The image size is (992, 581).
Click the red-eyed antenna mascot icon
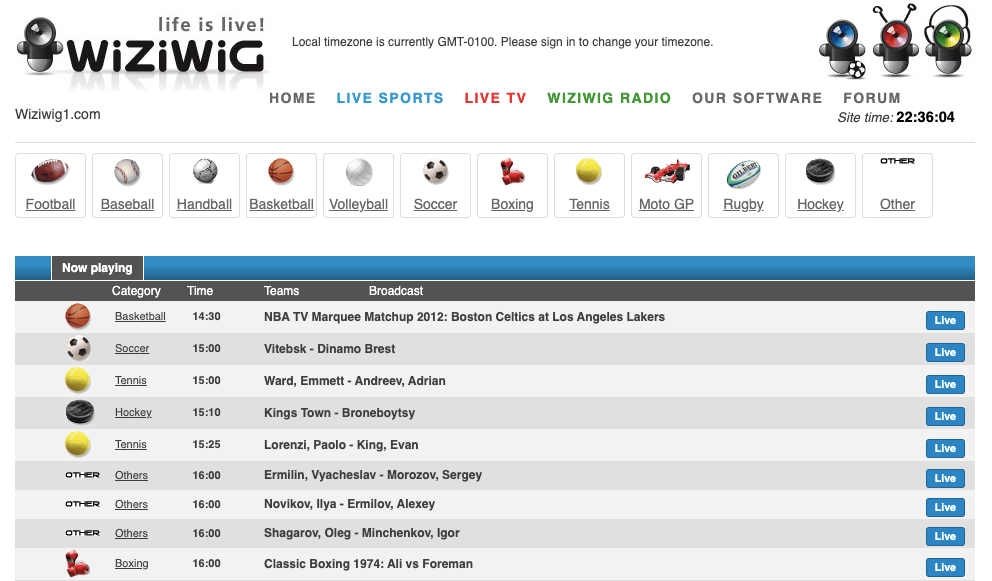pyautogui.click(x=895, y=41)
